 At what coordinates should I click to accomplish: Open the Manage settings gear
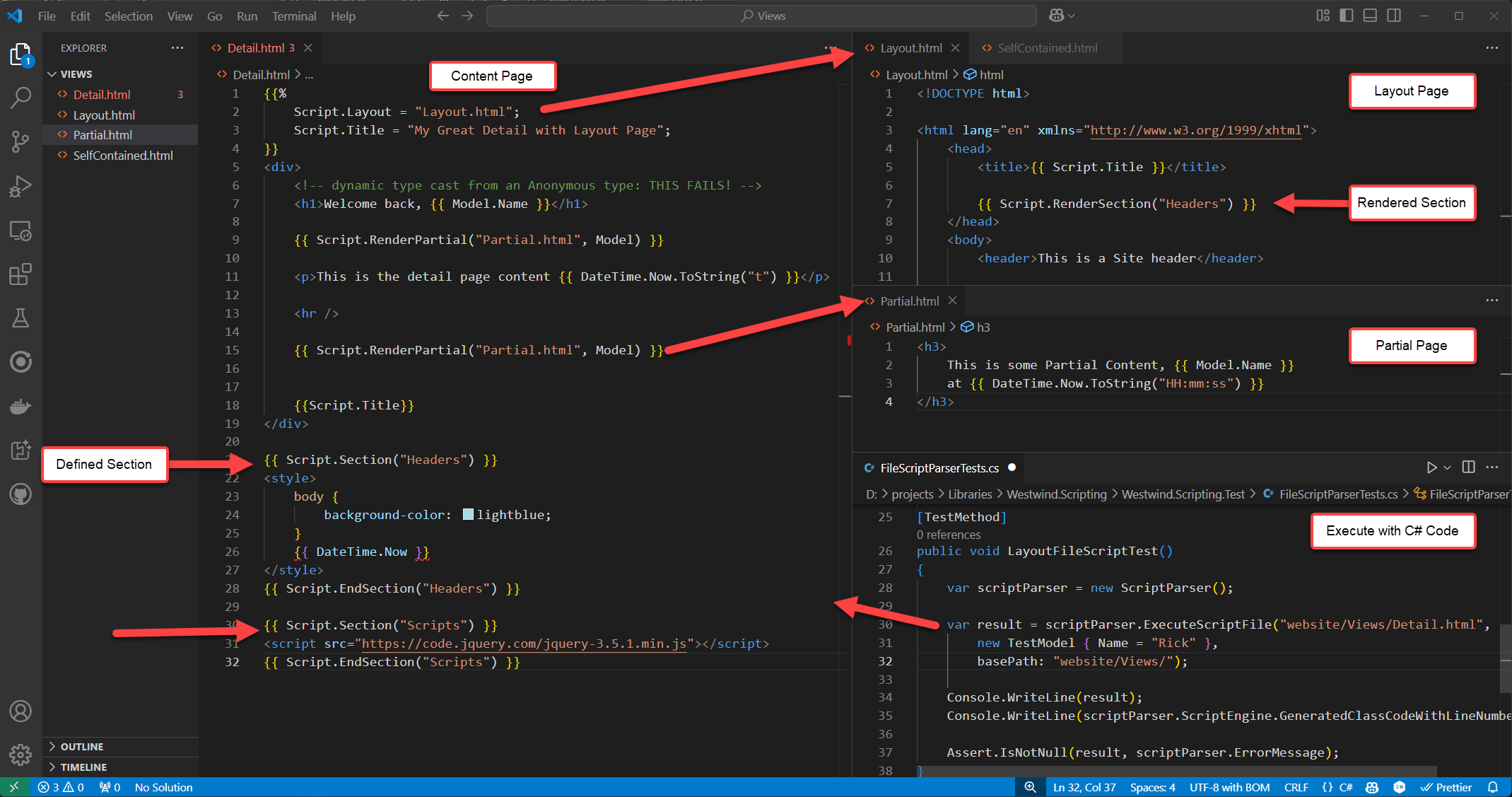(x=20, y=755)
